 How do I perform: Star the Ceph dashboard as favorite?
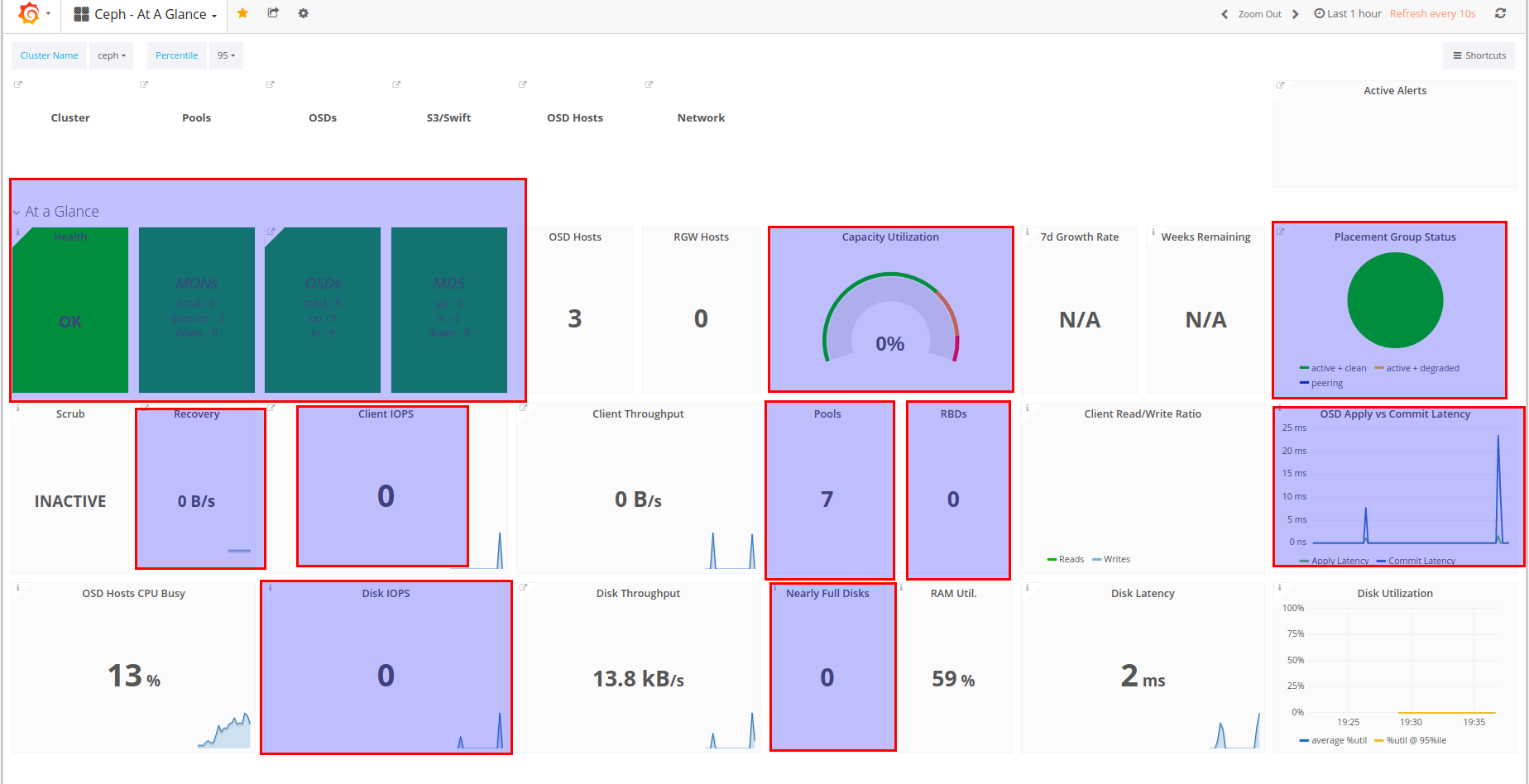242,13
